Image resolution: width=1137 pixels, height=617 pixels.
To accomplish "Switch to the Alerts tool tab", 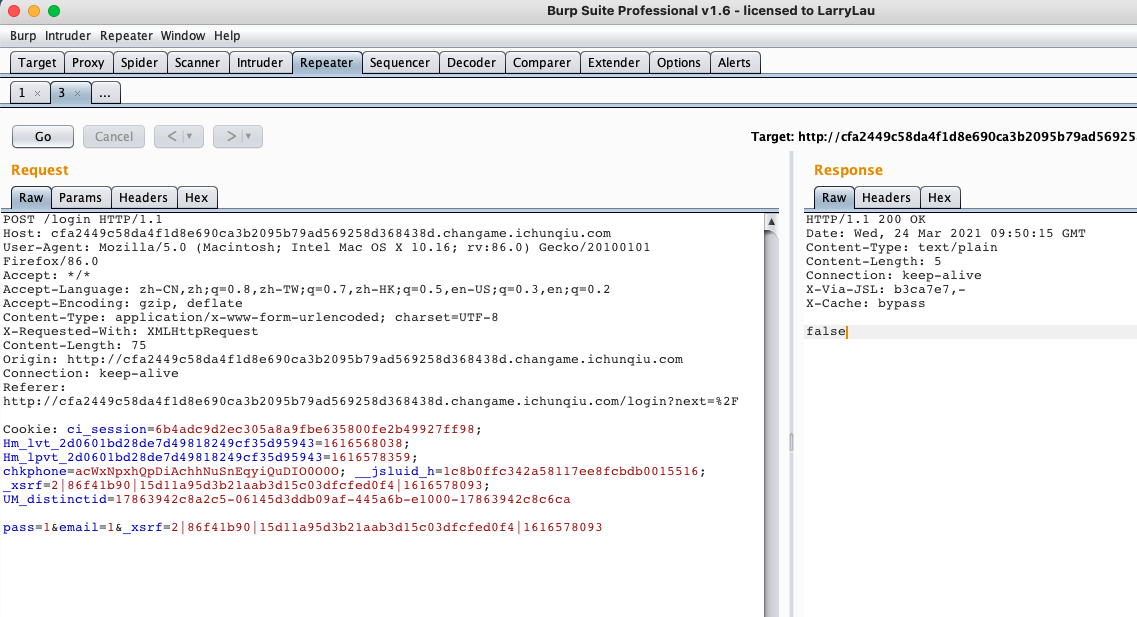I will 734,62.
